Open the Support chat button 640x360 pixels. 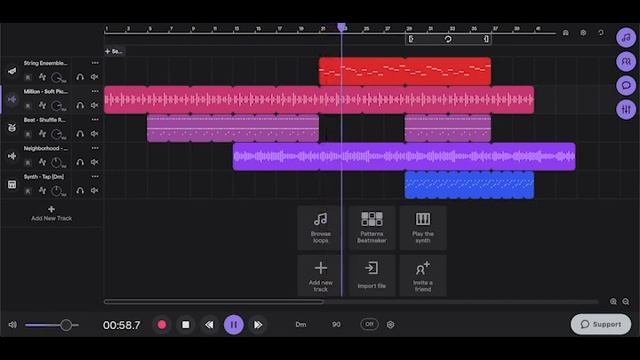tap(601, 324)
